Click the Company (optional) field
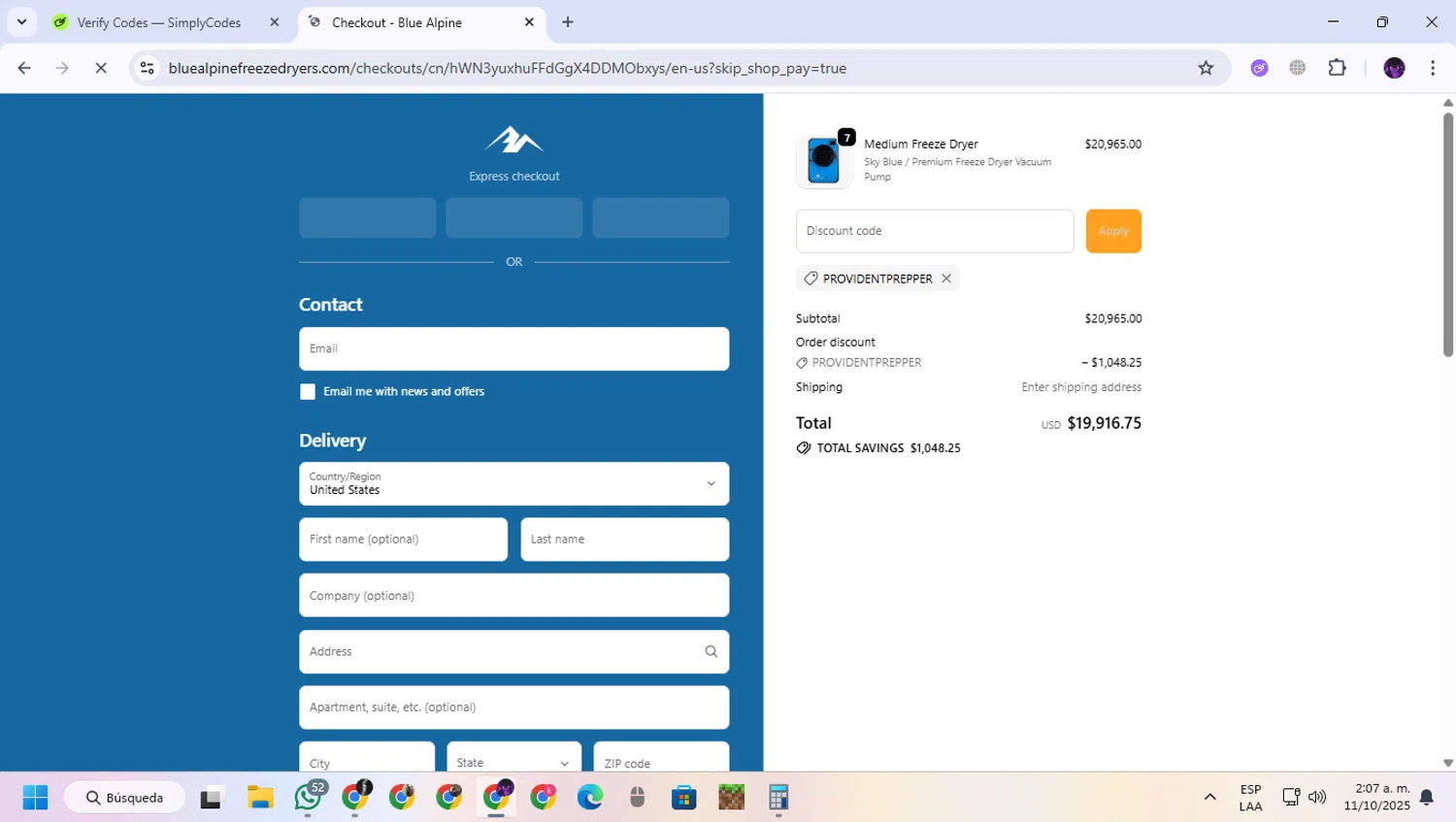Image resolution: width=1456 pixels, height=822 pixels. pyautogui.click(x=514, y=596)
